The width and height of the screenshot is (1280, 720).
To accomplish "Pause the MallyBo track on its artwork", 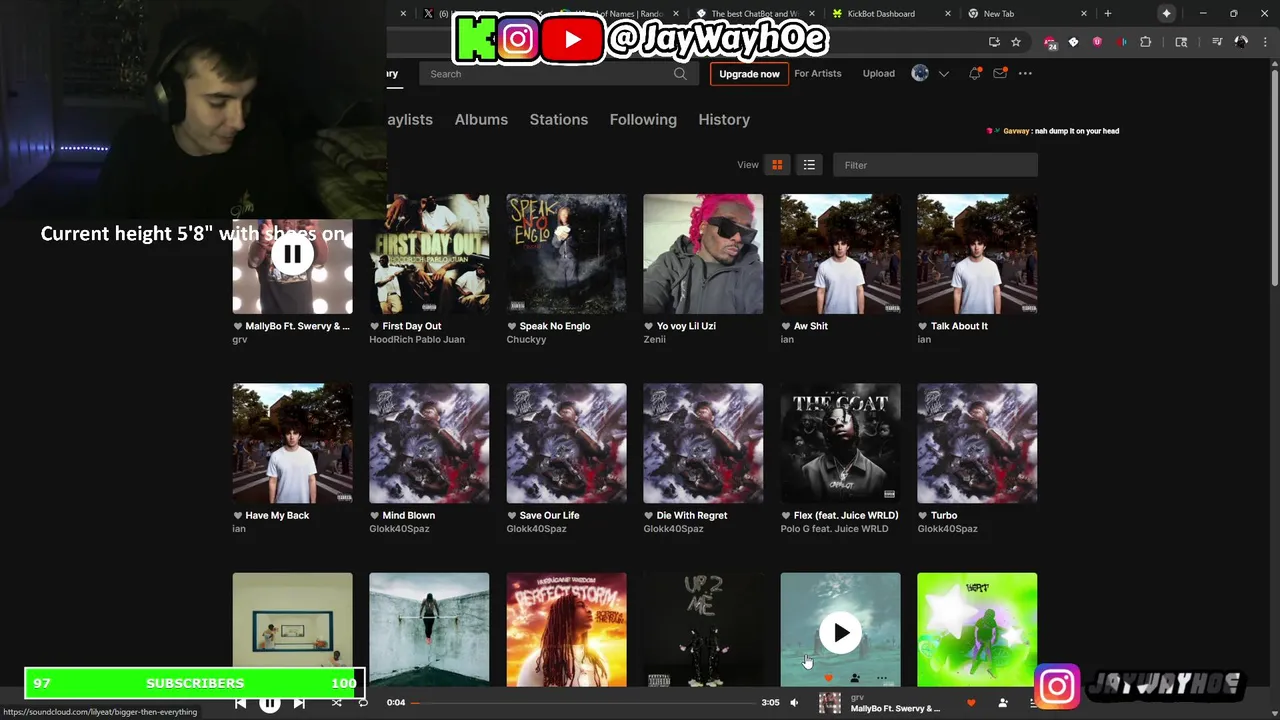I will tap(292, 254).
